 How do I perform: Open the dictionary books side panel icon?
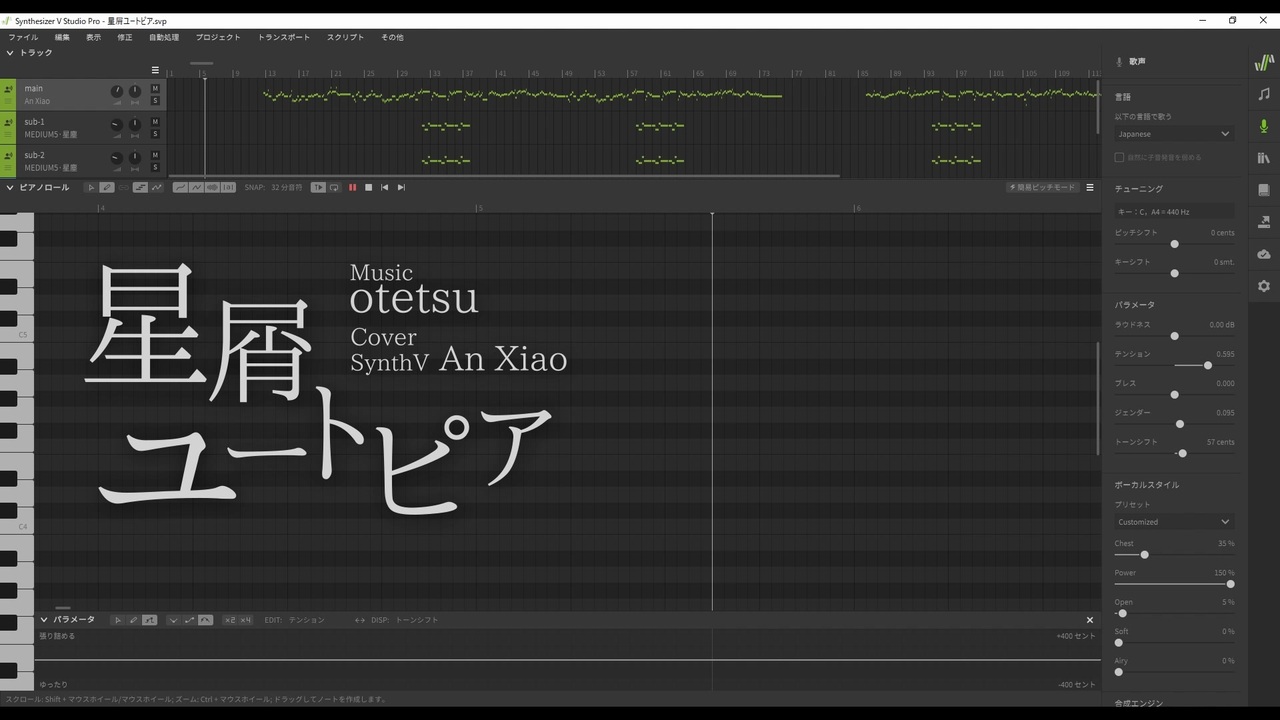[x=1264, y=158]
